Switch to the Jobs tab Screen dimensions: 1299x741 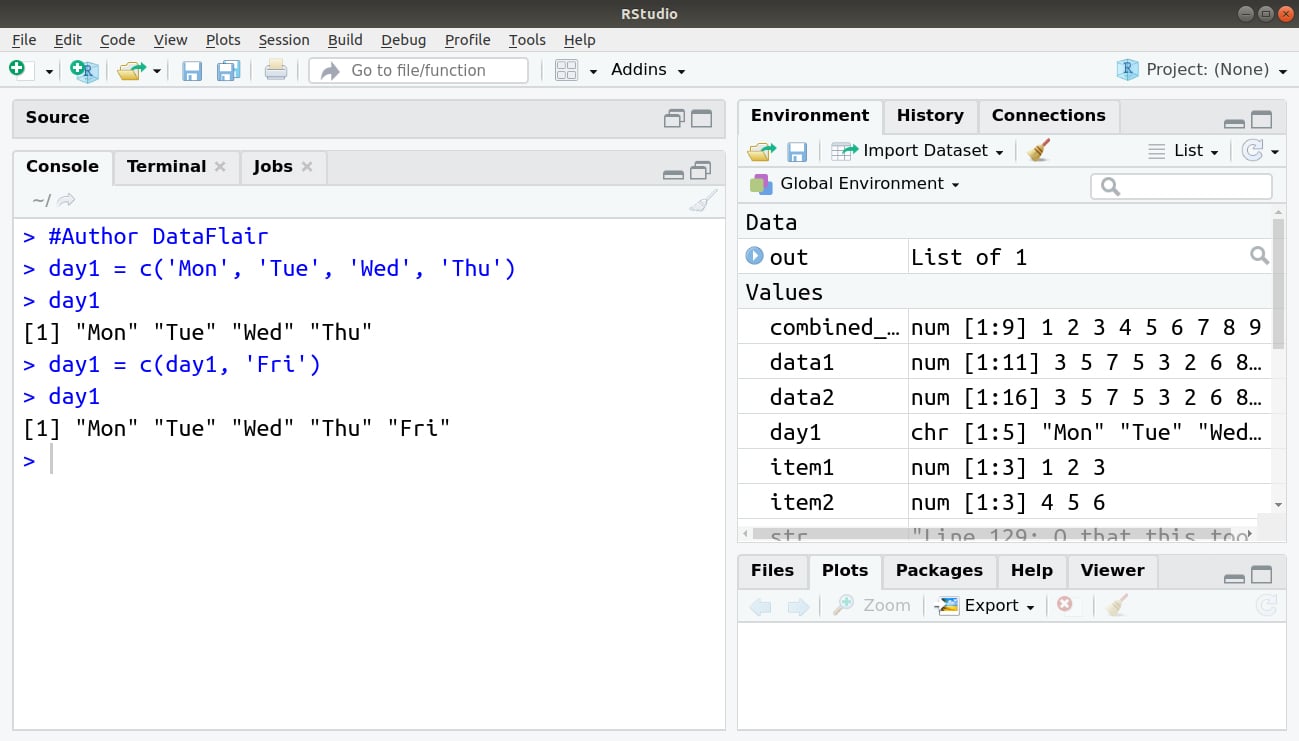[x=273, y=166]
